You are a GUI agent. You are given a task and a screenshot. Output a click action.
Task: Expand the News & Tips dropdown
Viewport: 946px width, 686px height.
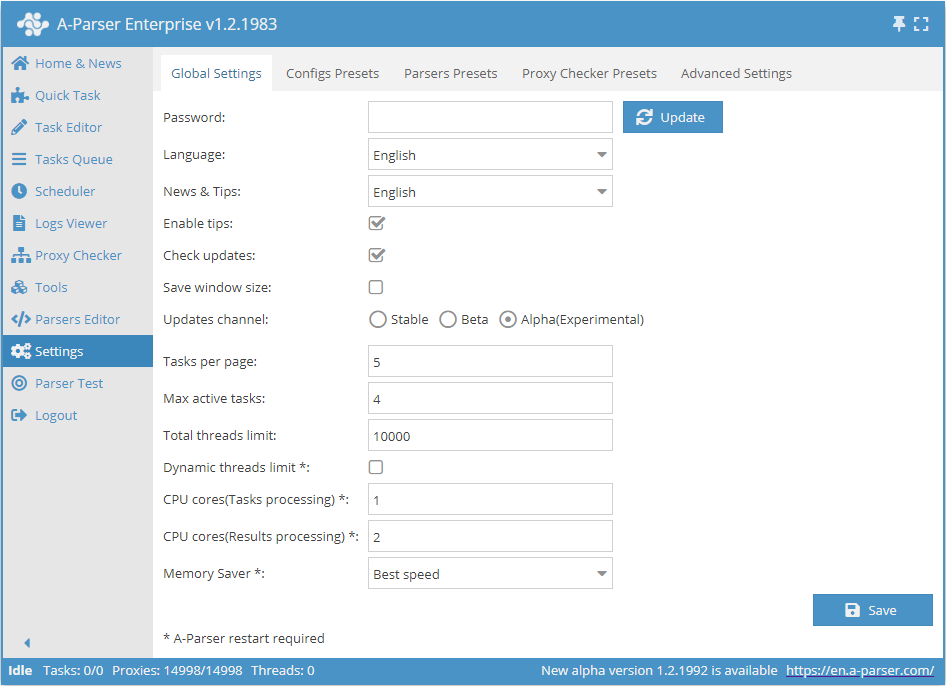click(489, 191)
